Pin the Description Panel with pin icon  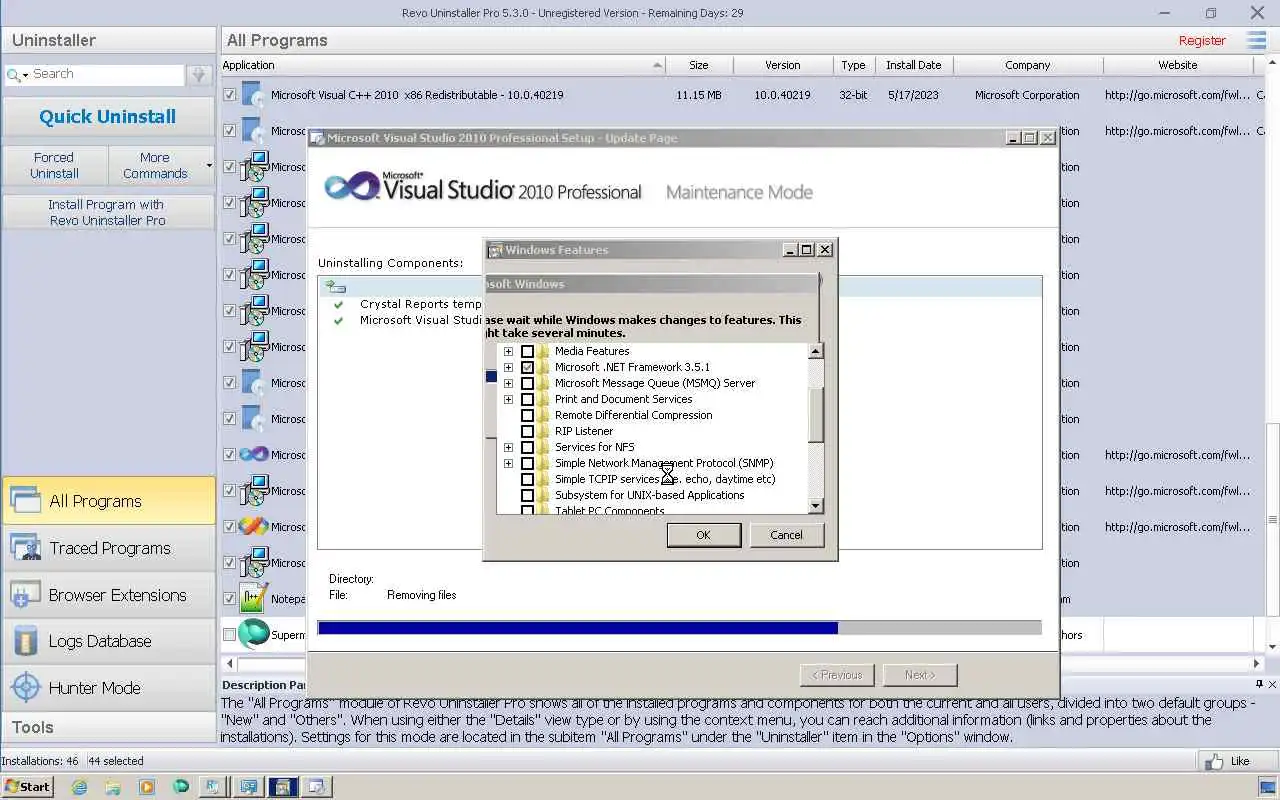point(1259,684)
